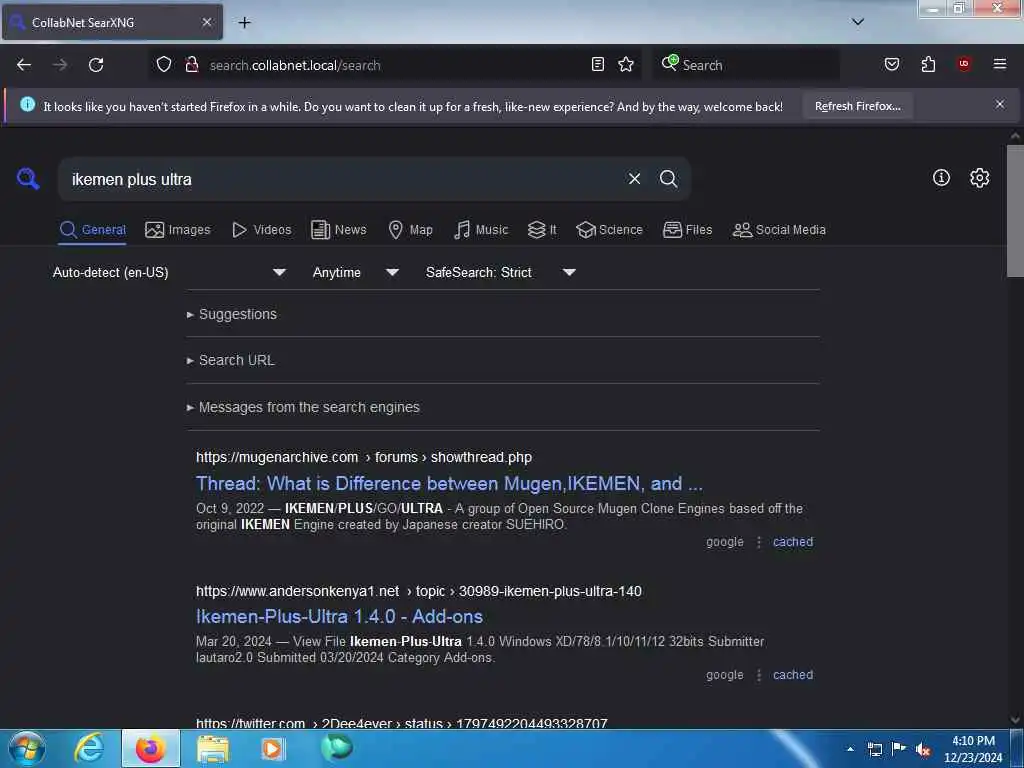The width and height of the screenshot is (1024, 768).
Task: Open options dots for andersonkenya1 result
Action: point(758,675)
